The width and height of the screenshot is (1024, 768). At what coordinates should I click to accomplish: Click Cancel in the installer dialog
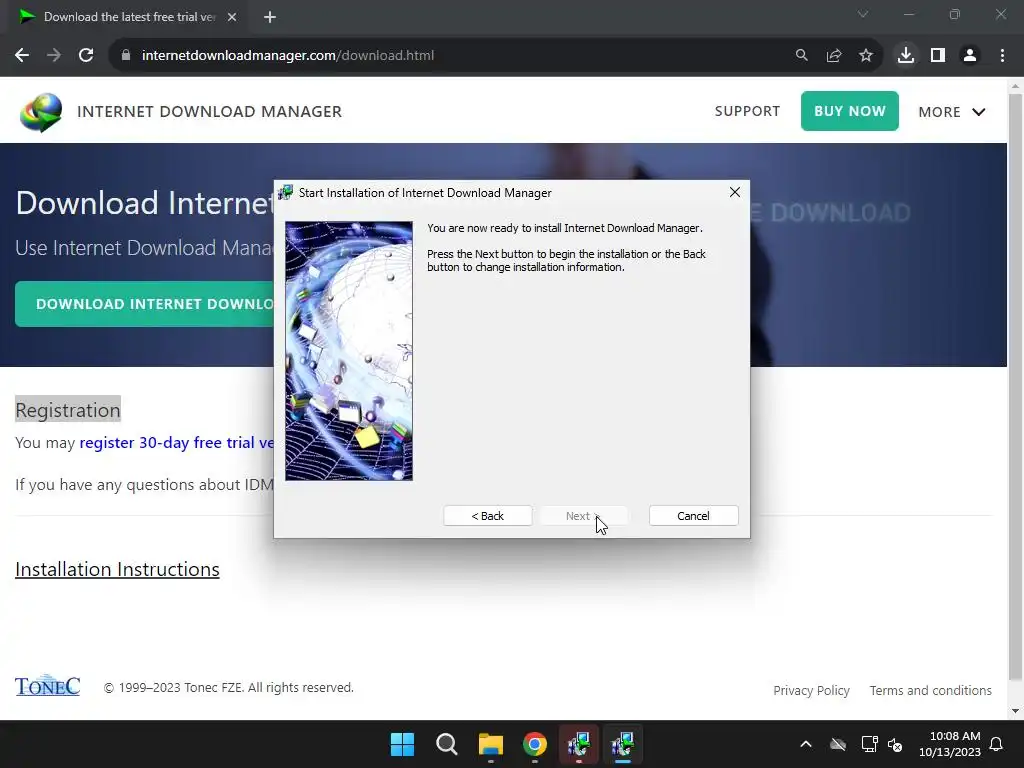tap(694, 516)
